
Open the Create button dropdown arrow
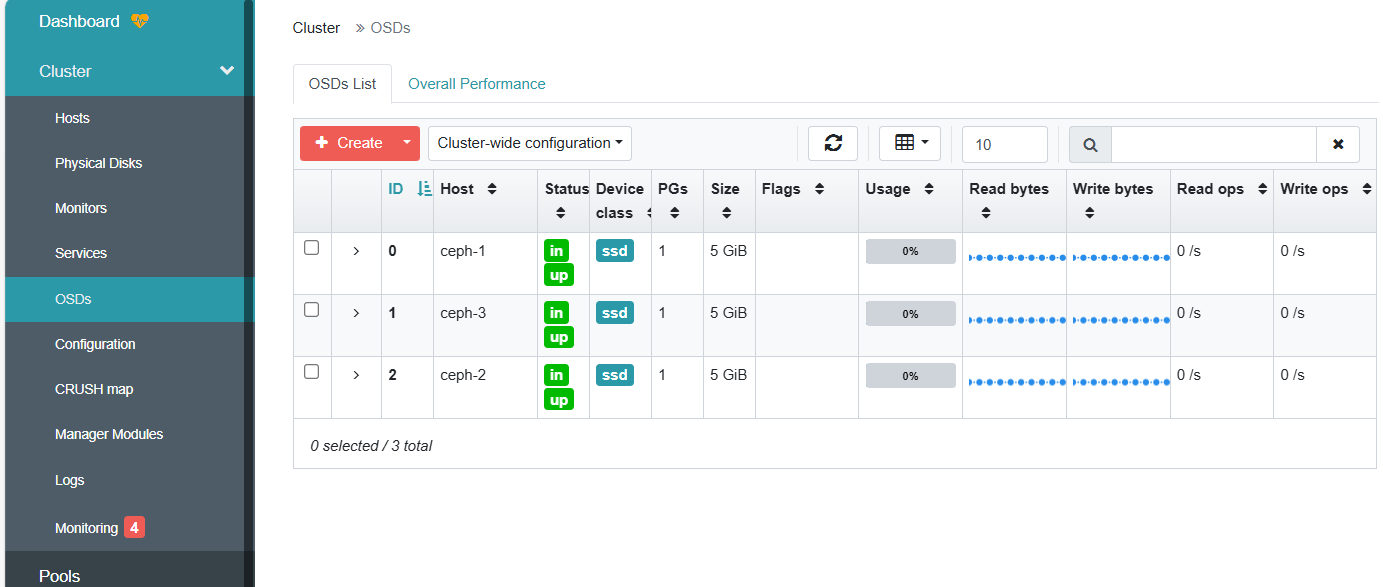click(406, 143)
